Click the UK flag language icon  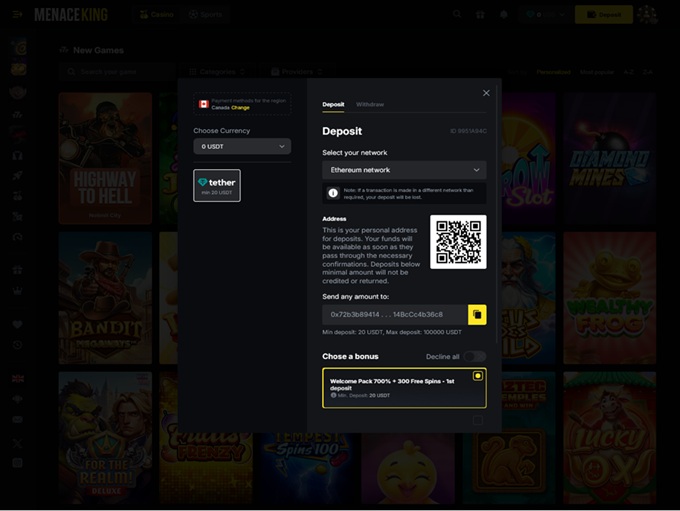coord(18,379)
